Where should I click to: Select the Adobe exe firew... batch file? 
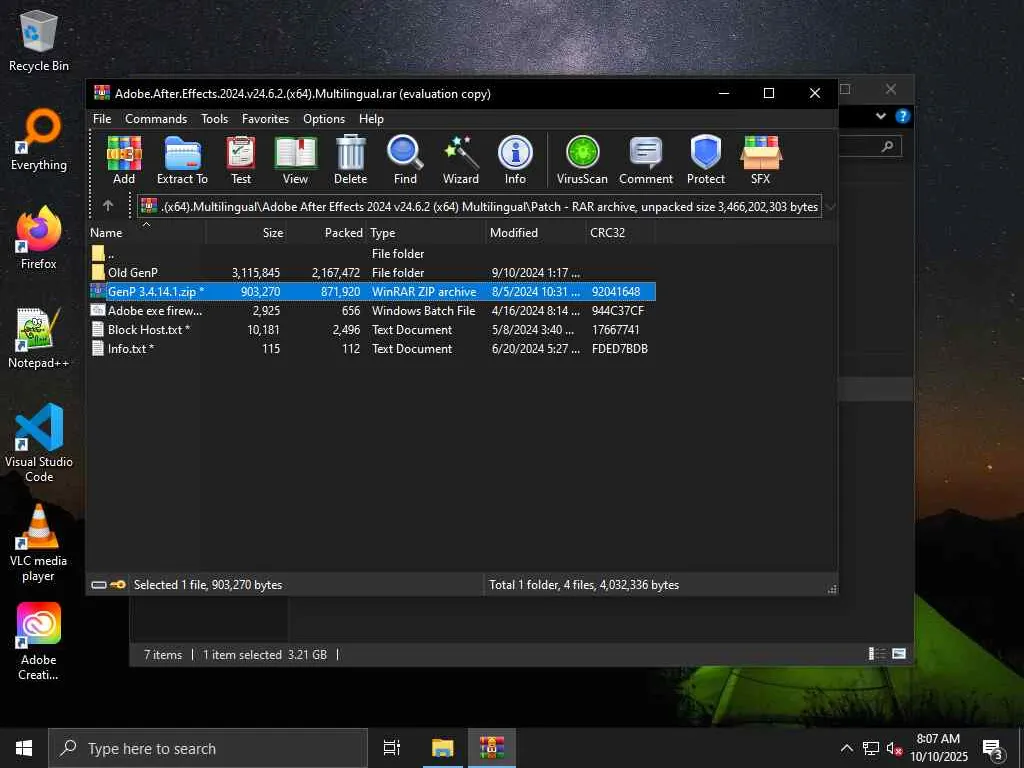click(372, 310)
